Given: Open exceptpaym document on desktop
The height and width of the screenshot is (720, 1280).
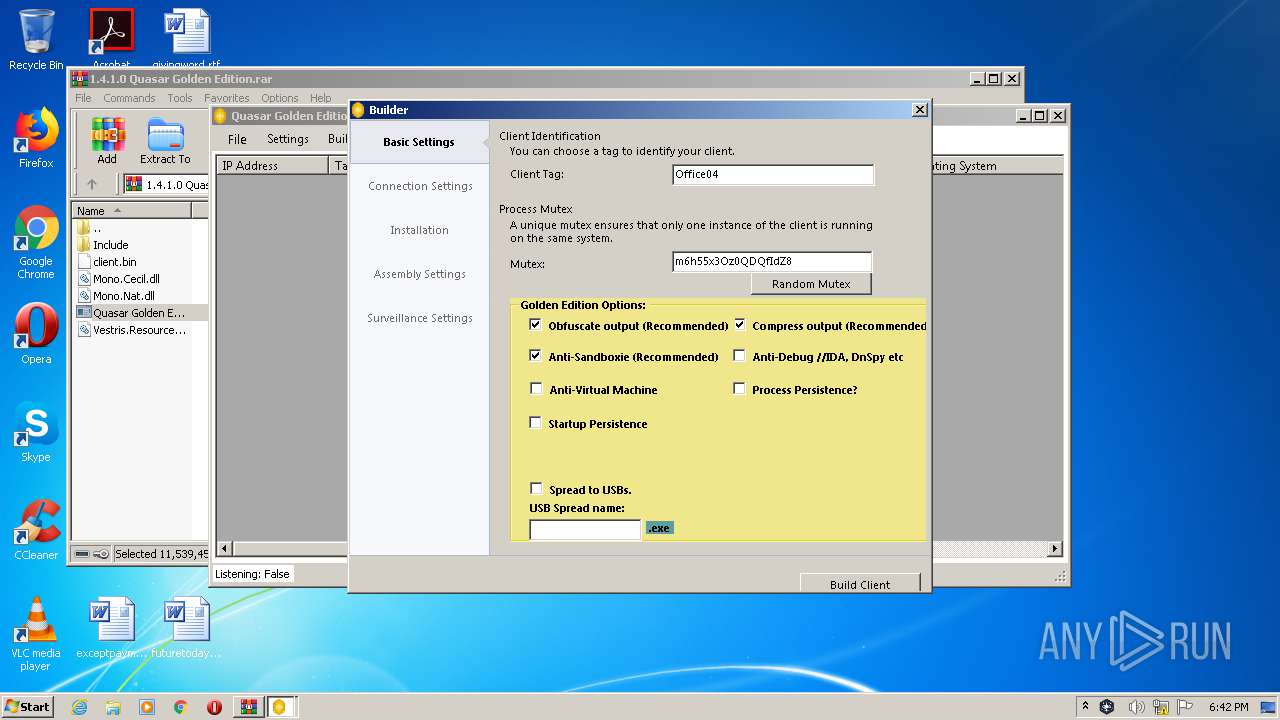Looking at the screenshot, I should point(111,628).
